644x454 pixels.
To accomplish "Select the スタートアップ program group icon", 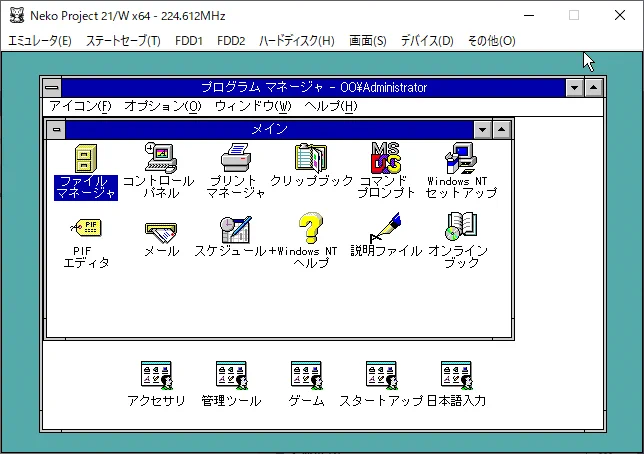I will 382,375.
